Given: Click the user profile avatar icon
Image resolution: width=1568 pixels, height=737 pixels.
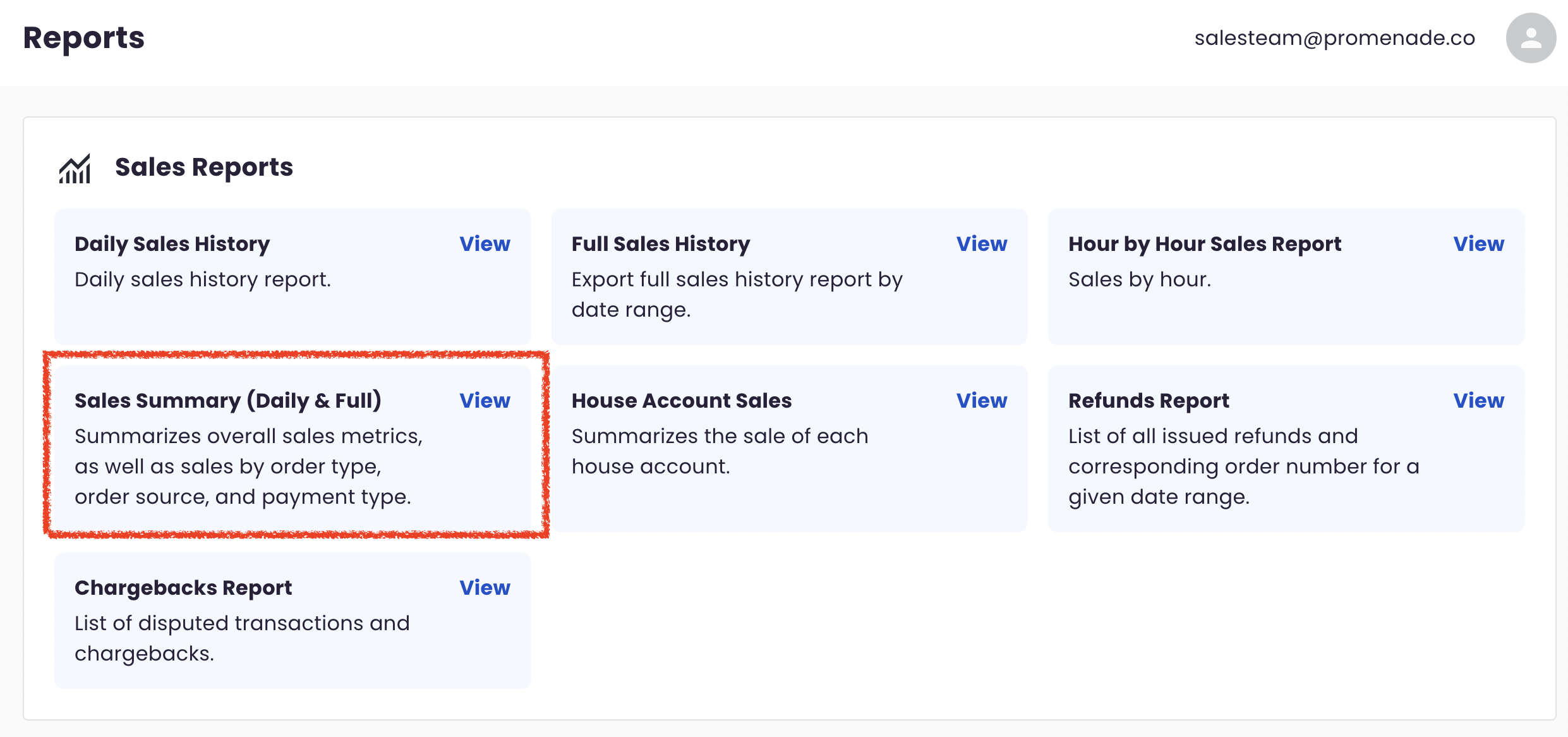Looking at the screenshot, I should coord(1530,38).
